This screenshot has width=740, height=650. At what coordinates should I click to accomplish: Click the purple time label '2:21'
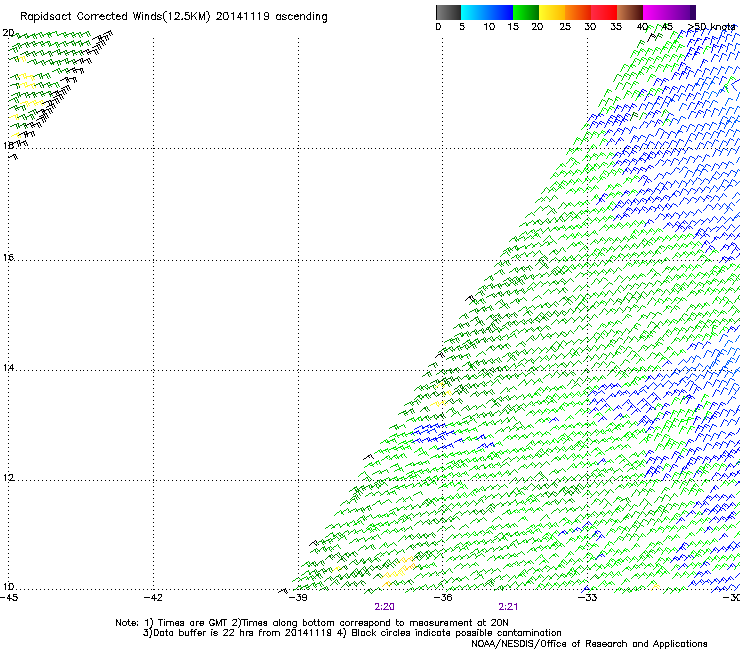tap(508, 607)
